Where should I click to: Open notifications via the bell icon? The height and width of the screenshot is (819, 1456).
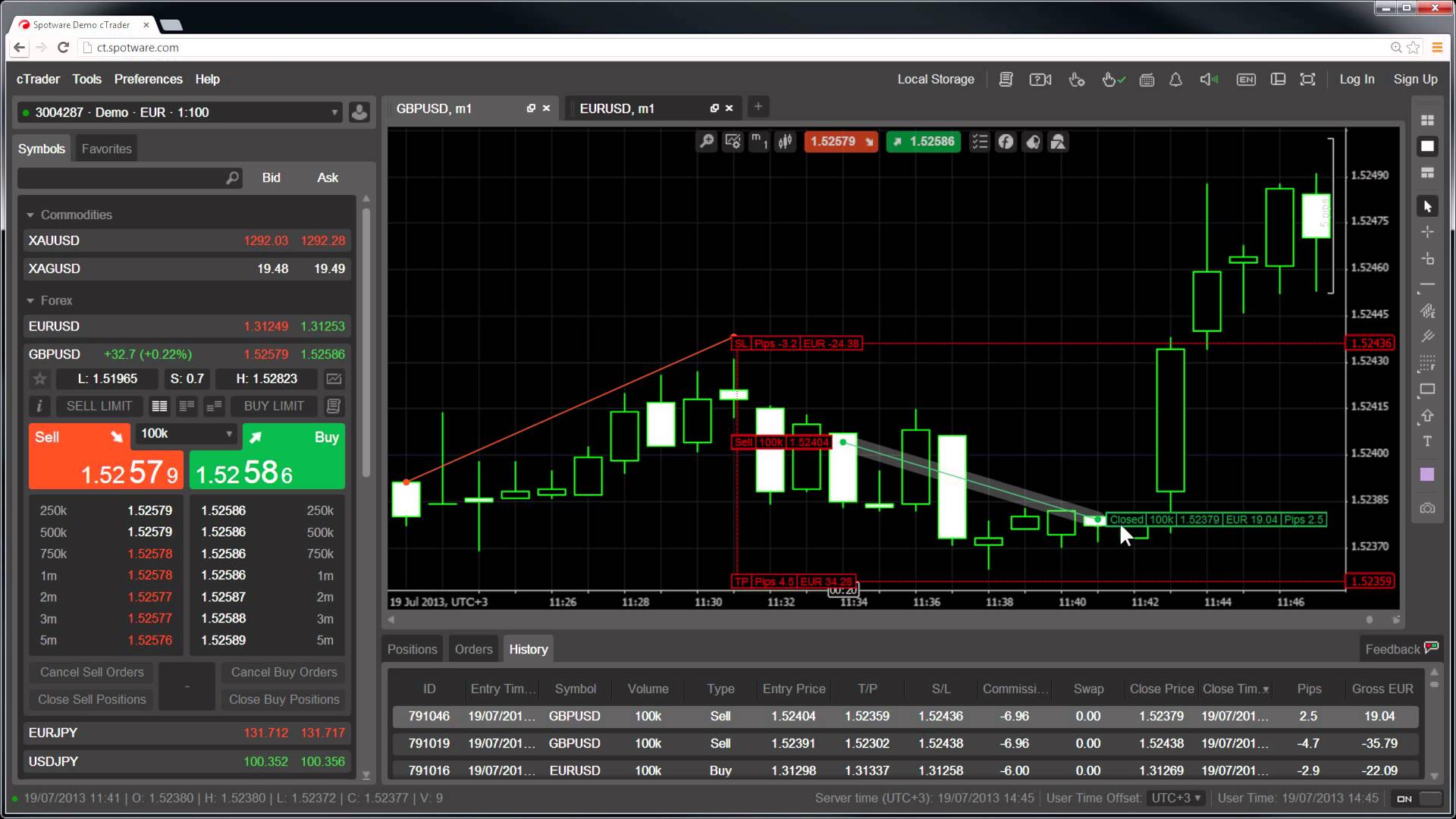pos(1175,80)
